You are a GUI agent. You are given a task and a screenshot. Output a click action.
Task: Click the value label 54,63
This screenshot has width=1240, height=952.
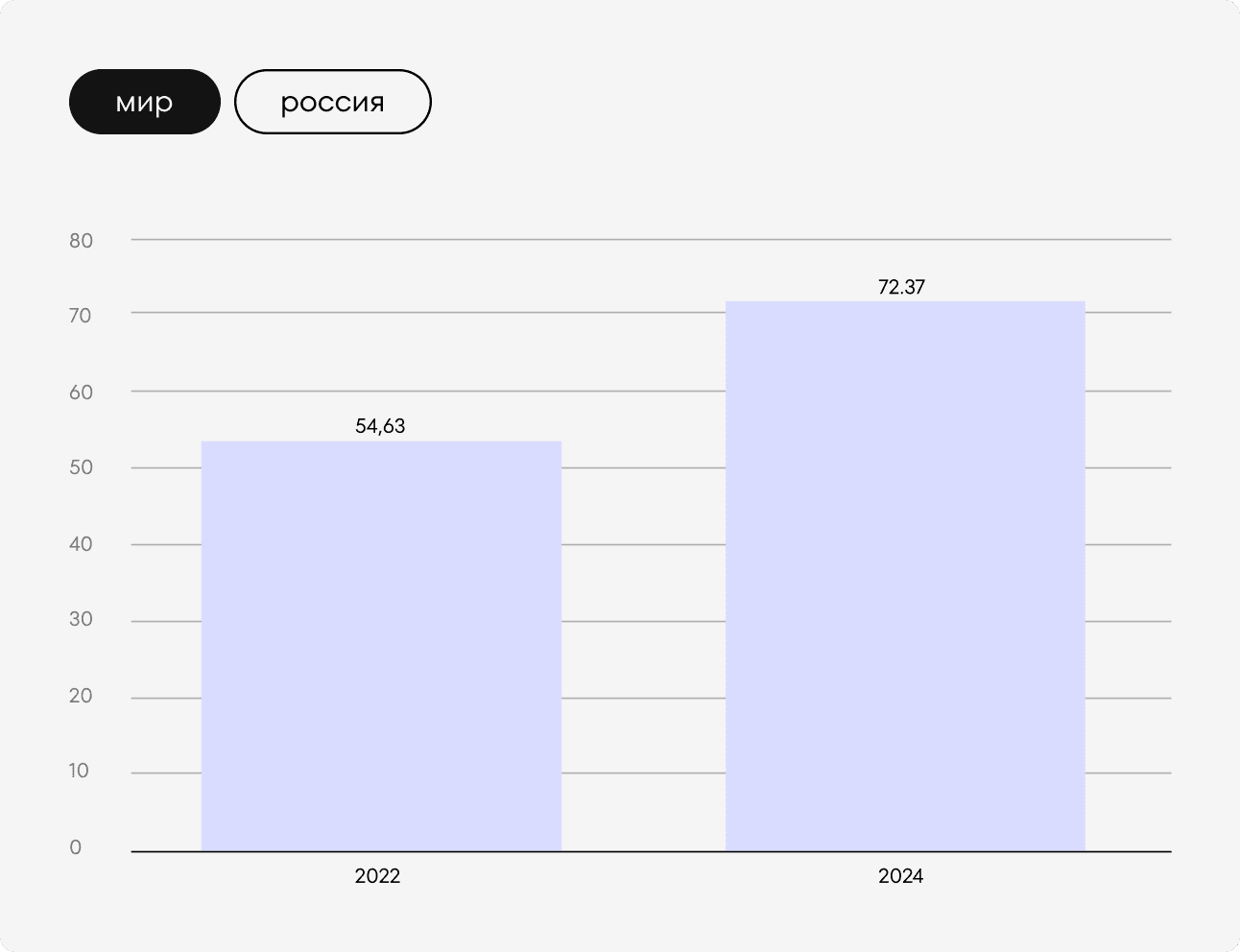pos(380,425)
